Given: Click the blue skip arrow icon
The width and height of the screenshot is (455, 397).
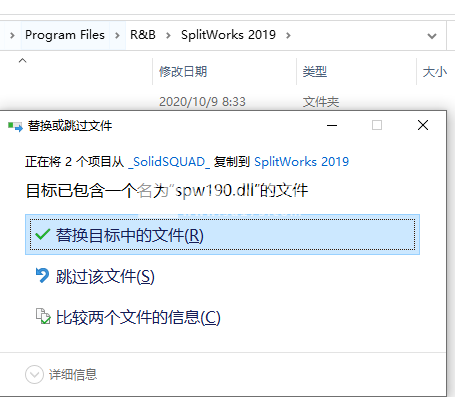Looking at the screenshot, I should point(43,275).
